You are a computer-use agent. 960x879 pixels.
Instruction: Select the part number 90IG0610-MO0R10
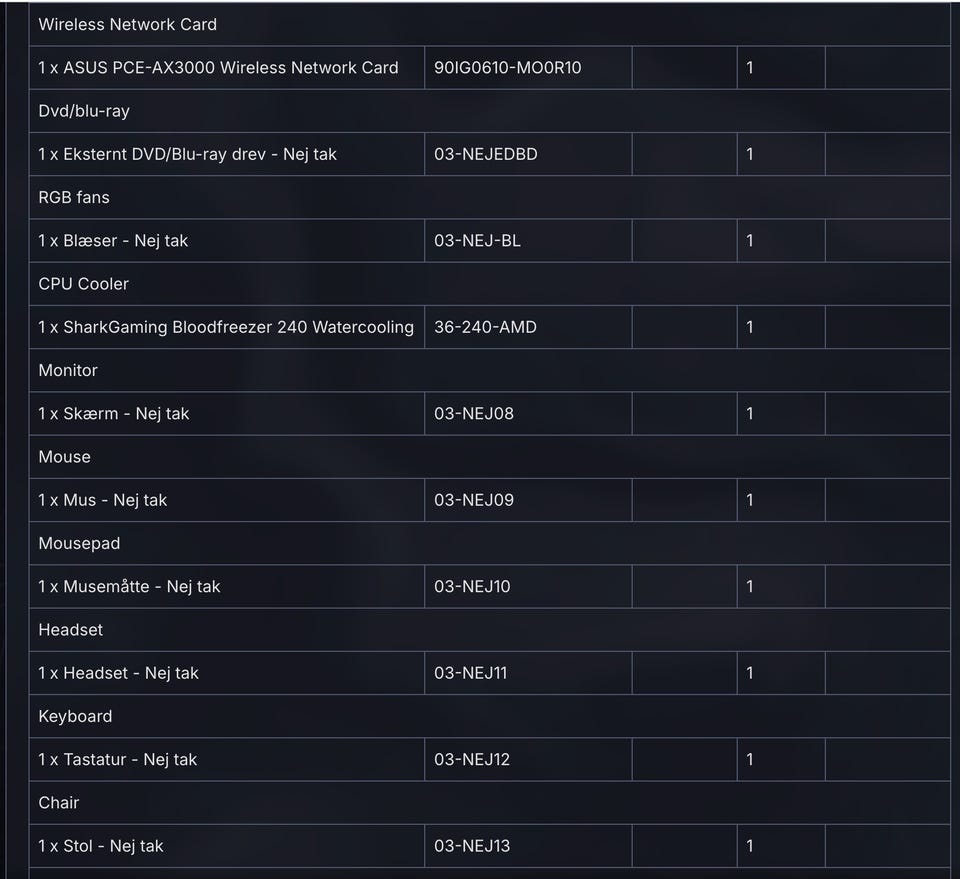coord(507,68)
